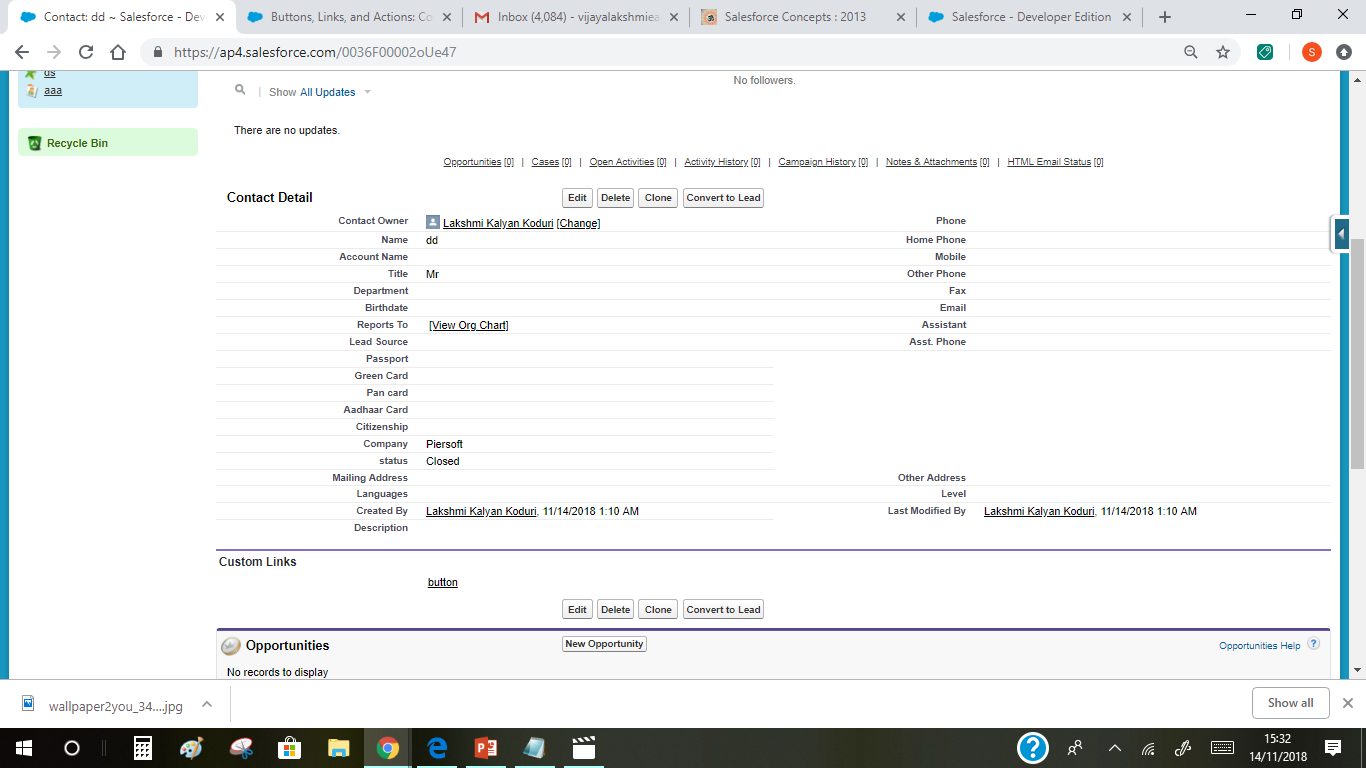This screenshot has width=1366, height=768.
Task: Click the browser back arrow
Action: coord(22,52)
